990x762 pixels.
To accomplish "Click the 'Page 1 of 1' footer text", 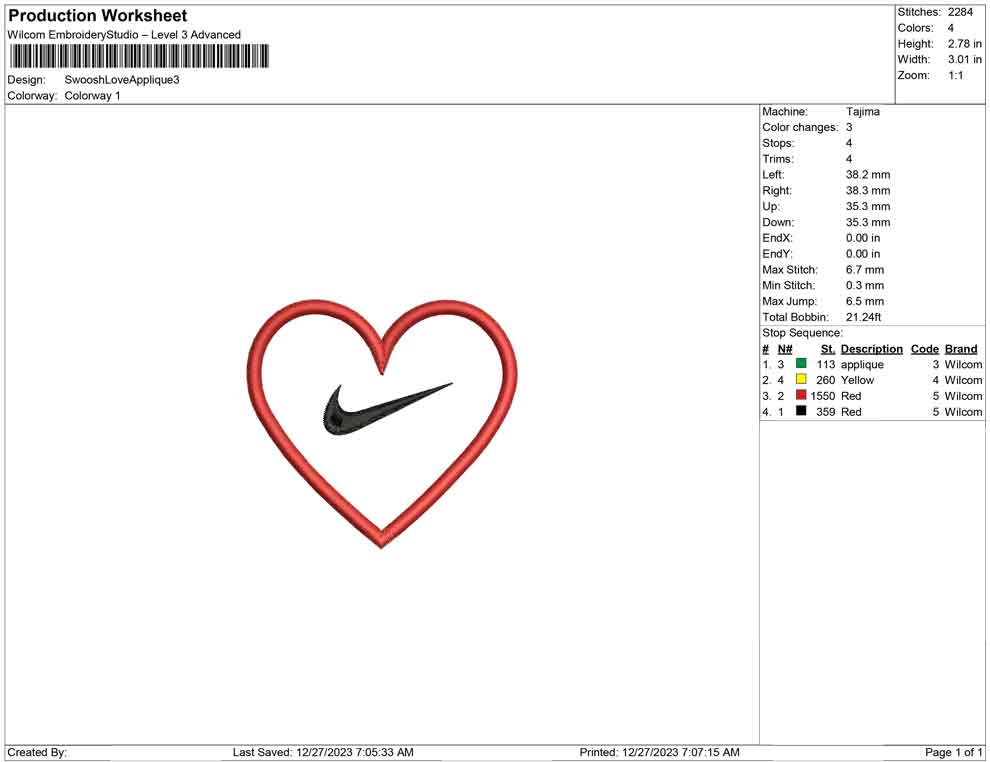I will tap(953, 752).
